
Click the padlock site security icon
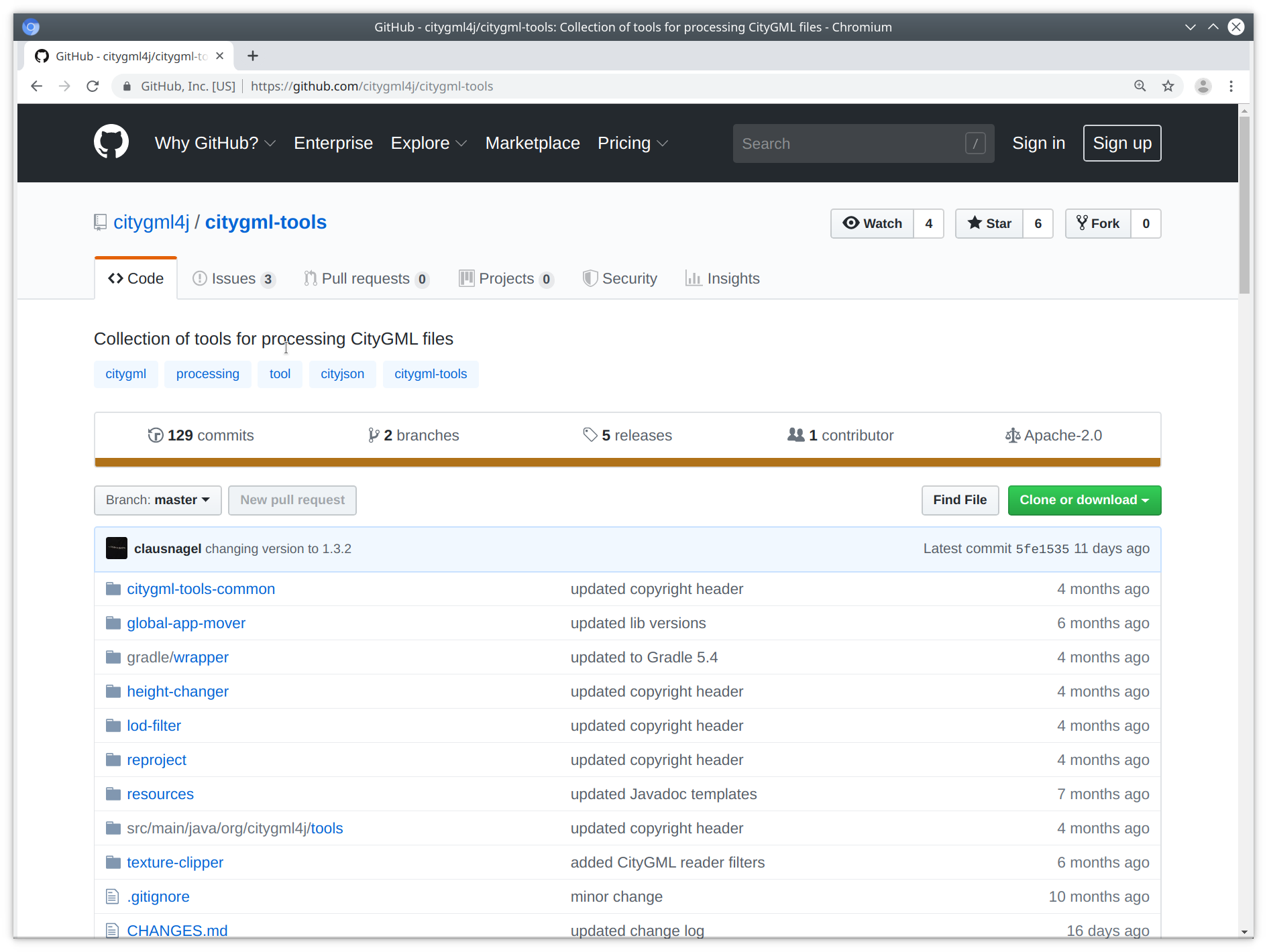(127, 86)
